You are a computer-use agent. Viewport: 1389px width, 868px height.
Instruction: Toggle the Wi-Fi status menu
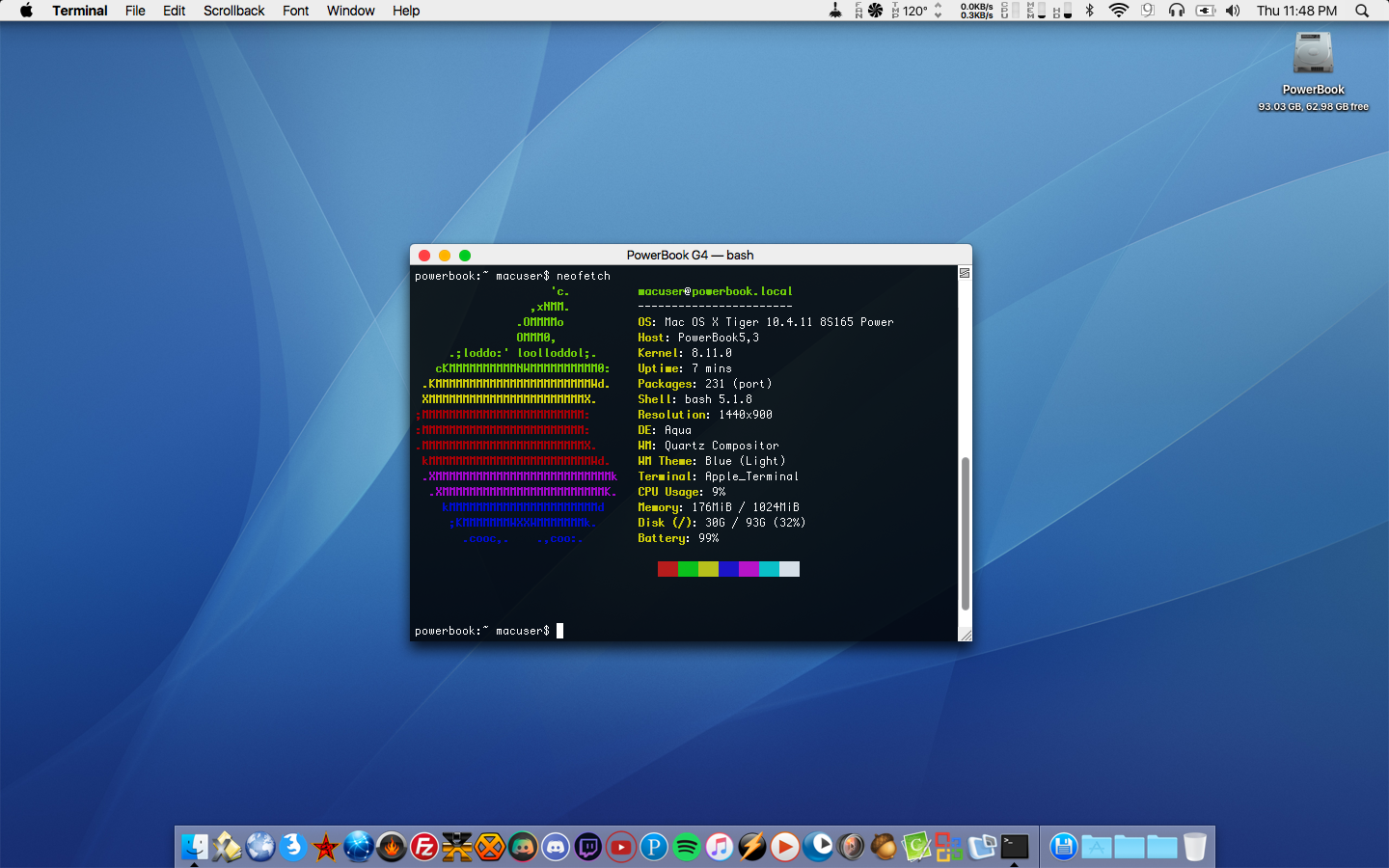click(x=1119, y=11)
